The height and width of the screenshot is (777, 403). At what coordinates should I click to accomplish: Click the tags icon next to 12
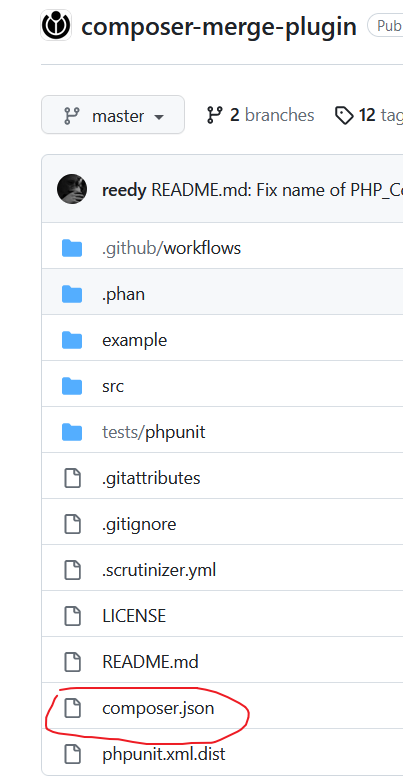point(344,115)
